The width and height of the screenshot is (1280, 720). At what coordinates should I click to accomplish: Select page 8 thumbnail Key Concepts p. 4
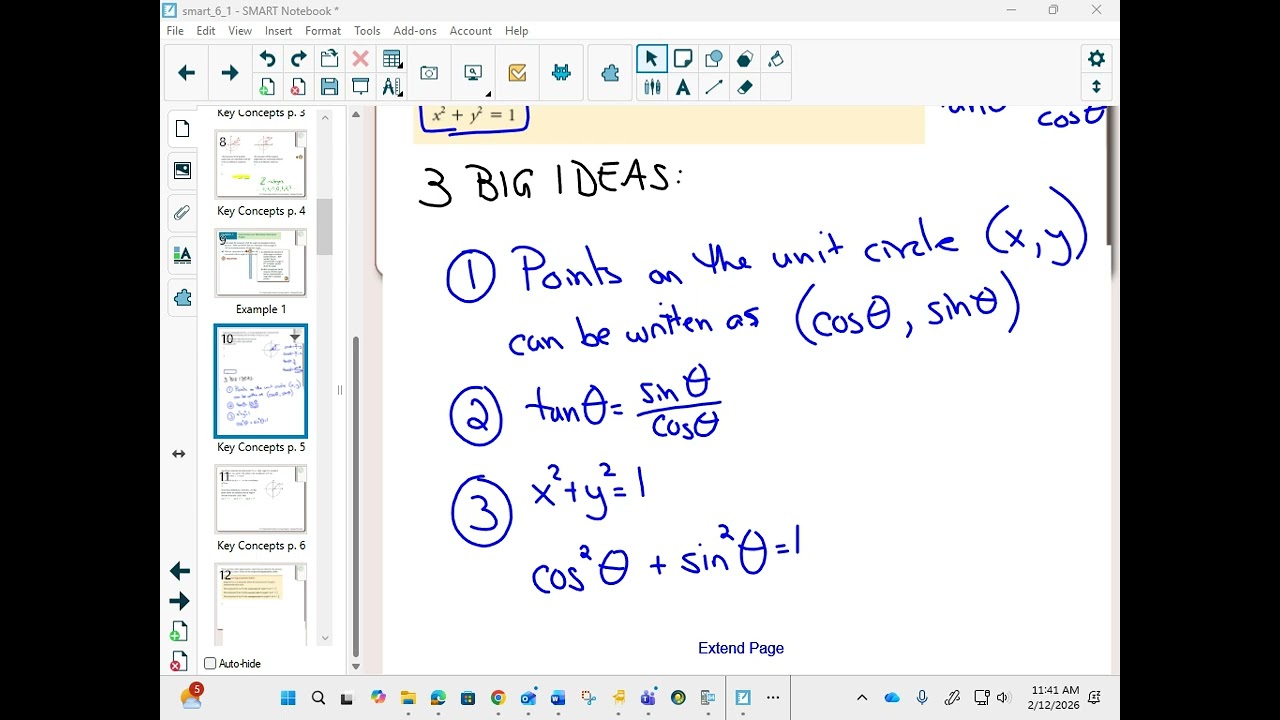click(x=261, y=165)
